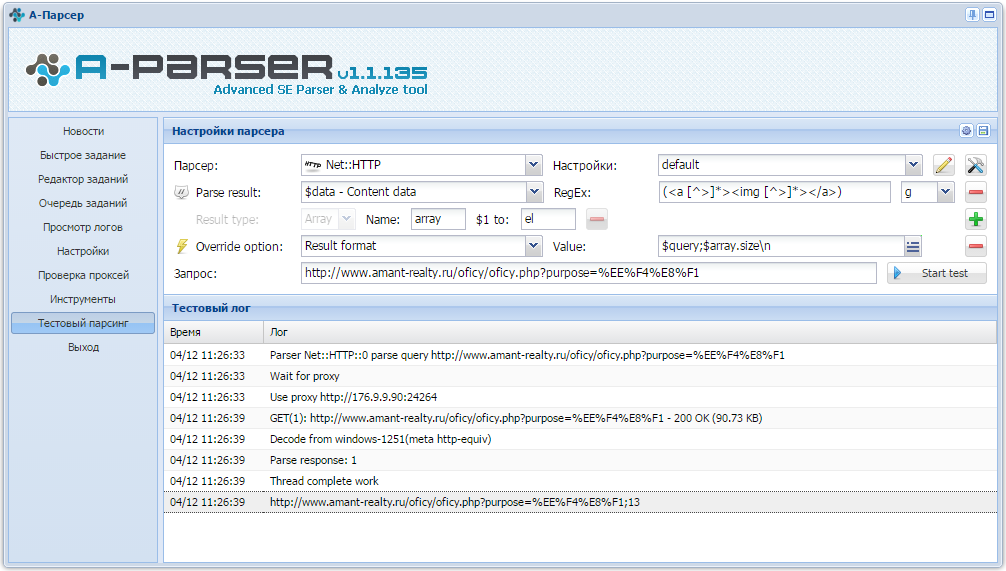Click the disabled minus next to el field
This screenshot has height=571, width=1006.
tap(597, 219)
